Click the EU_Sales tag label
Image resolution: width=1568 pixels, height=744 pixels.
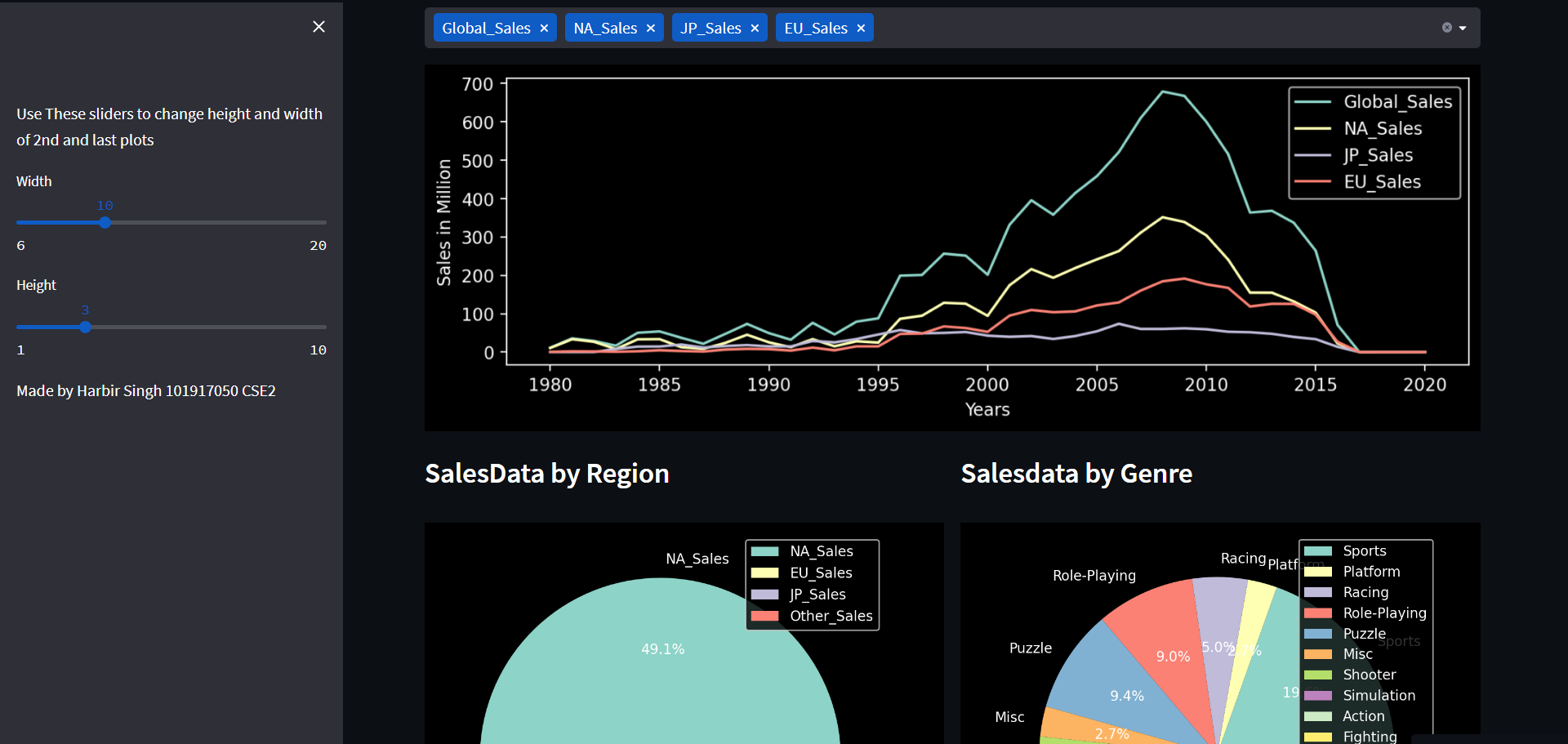click(x=816, y=29)
